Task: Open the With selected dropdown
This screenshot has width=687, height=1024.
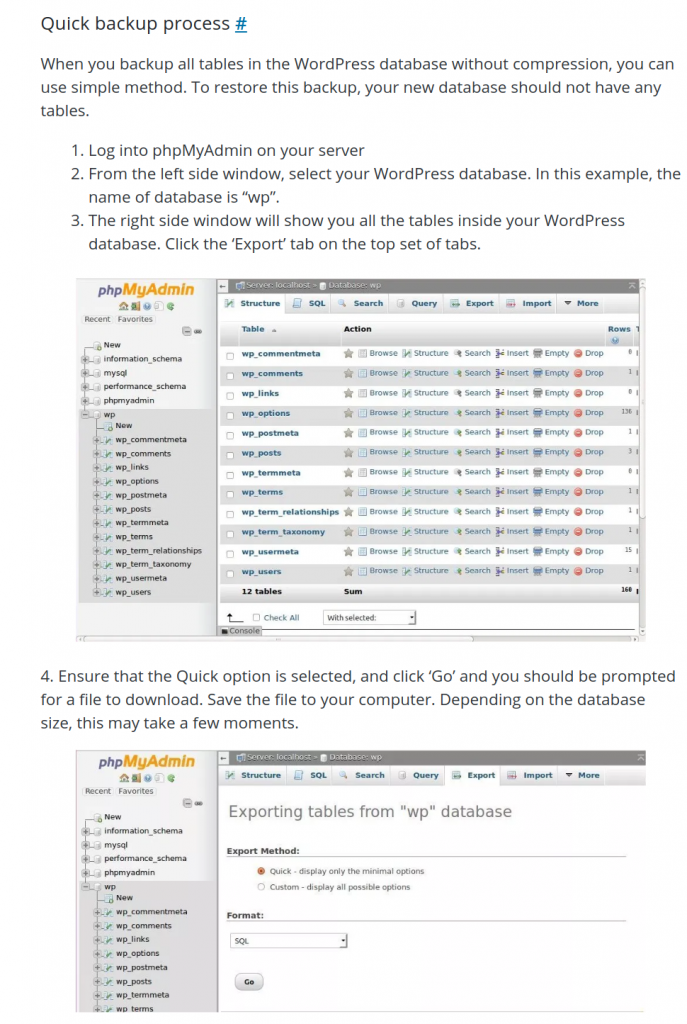Action: coord(370,617)
